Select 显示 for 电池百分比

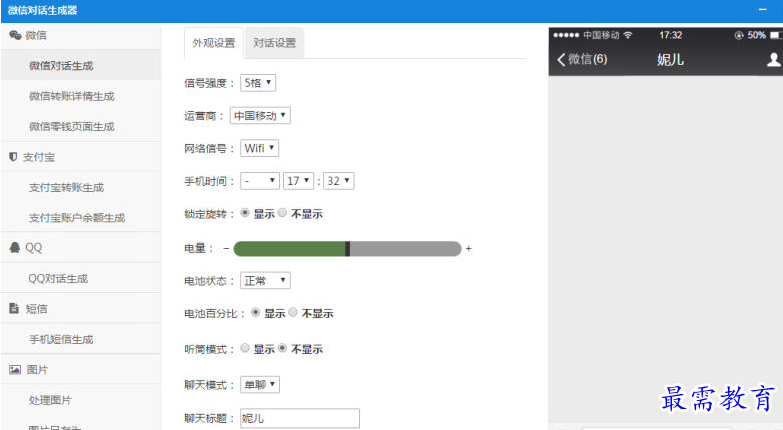coord(255,312)
